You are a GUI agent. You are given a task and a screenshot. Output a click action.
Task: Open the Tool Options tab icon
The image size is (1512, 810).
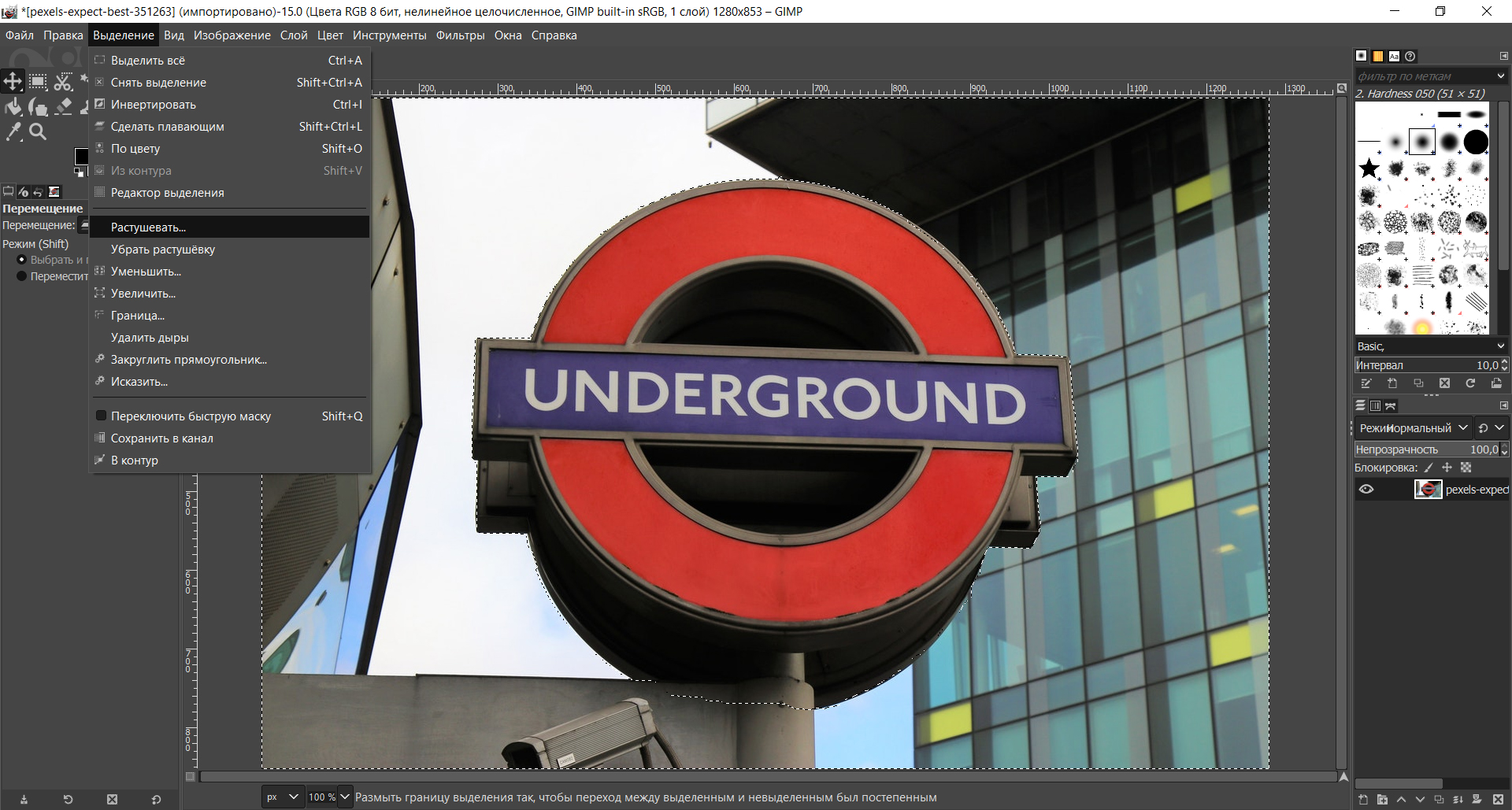pos(8,191)
